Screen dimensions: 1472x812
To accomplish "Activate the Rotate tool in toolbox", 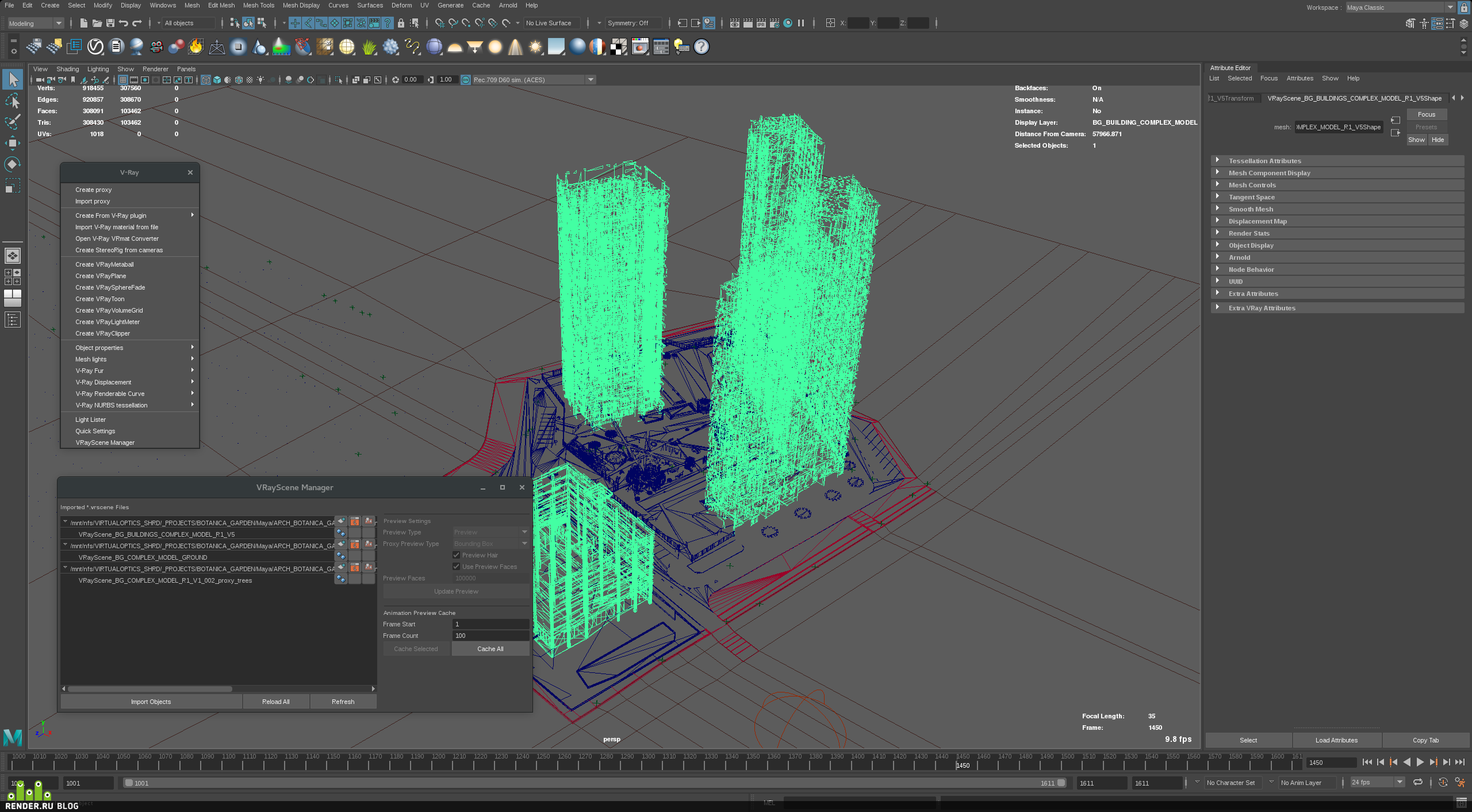I will point(12,164).
